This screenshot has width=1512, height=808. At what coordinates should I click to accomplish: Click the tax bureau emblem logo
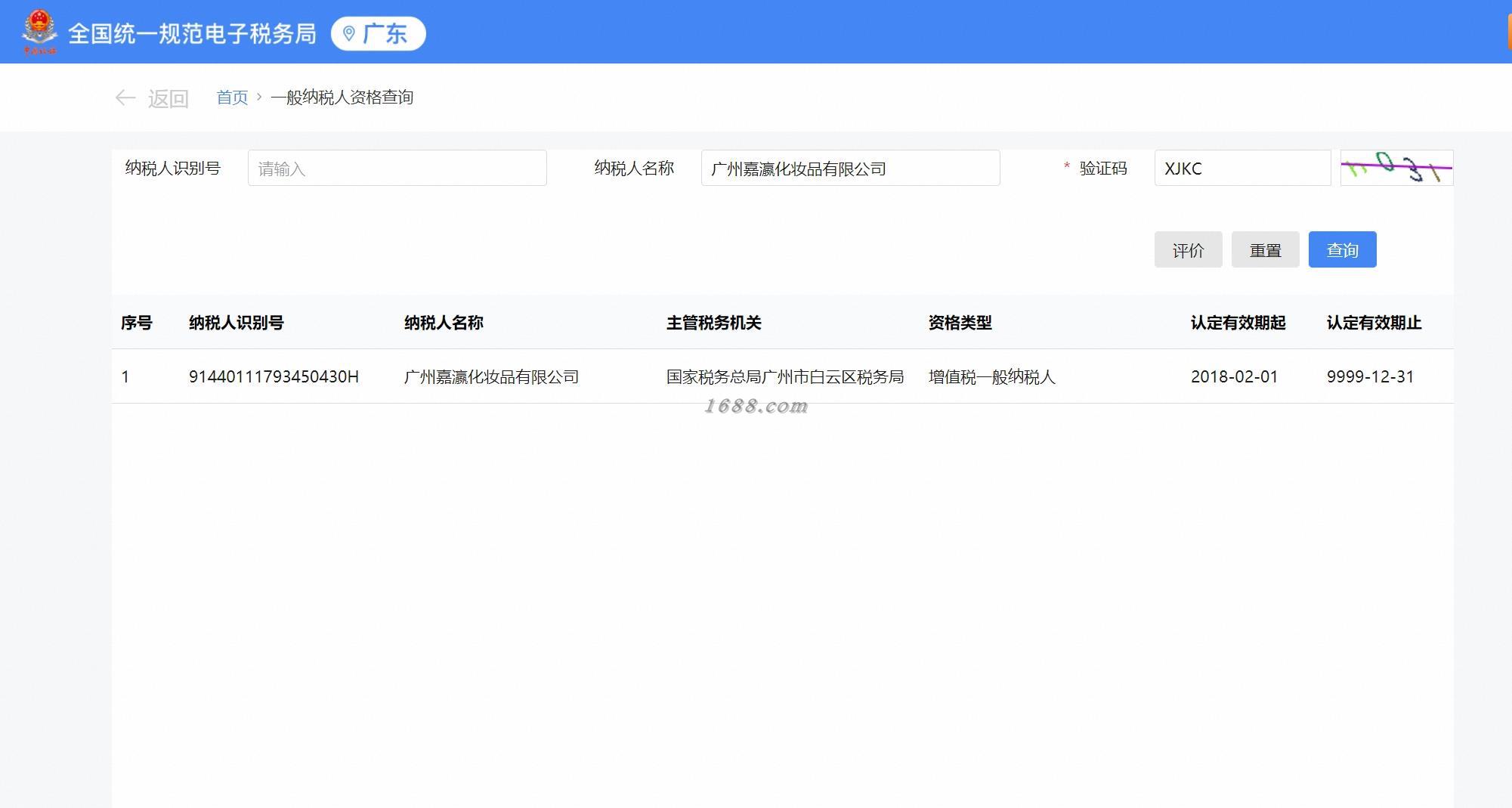[x=39, y=33]
